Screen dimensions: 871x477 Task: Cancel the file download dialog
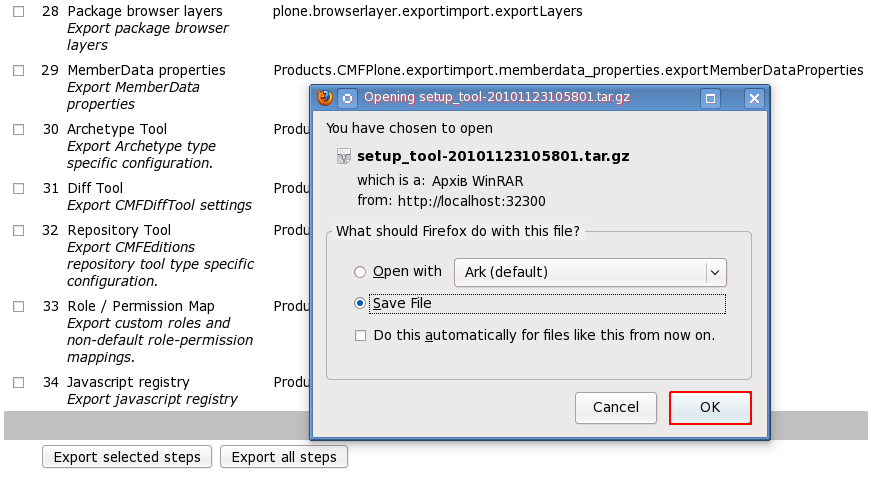point(616,408)
